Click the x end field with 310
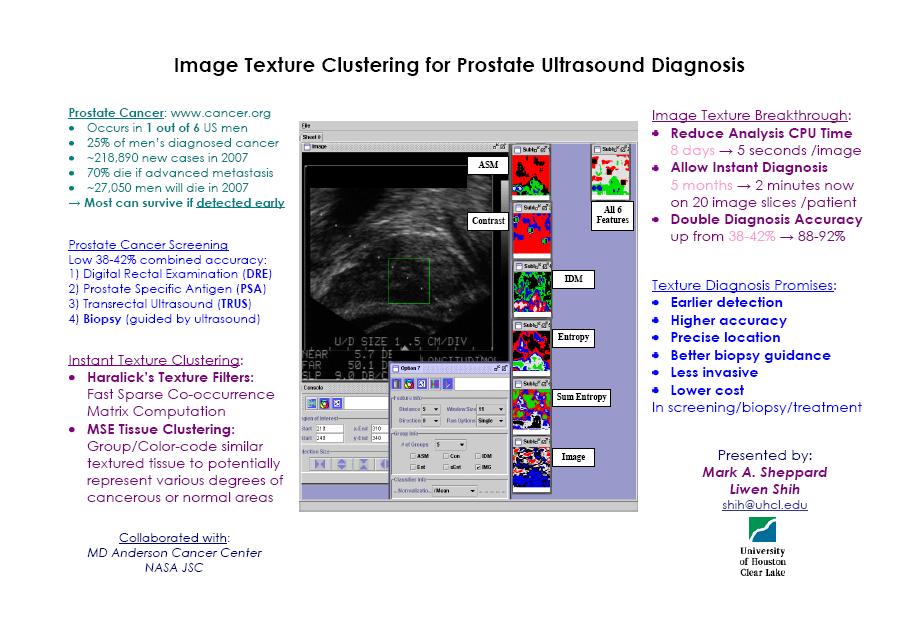 point(380,428)
